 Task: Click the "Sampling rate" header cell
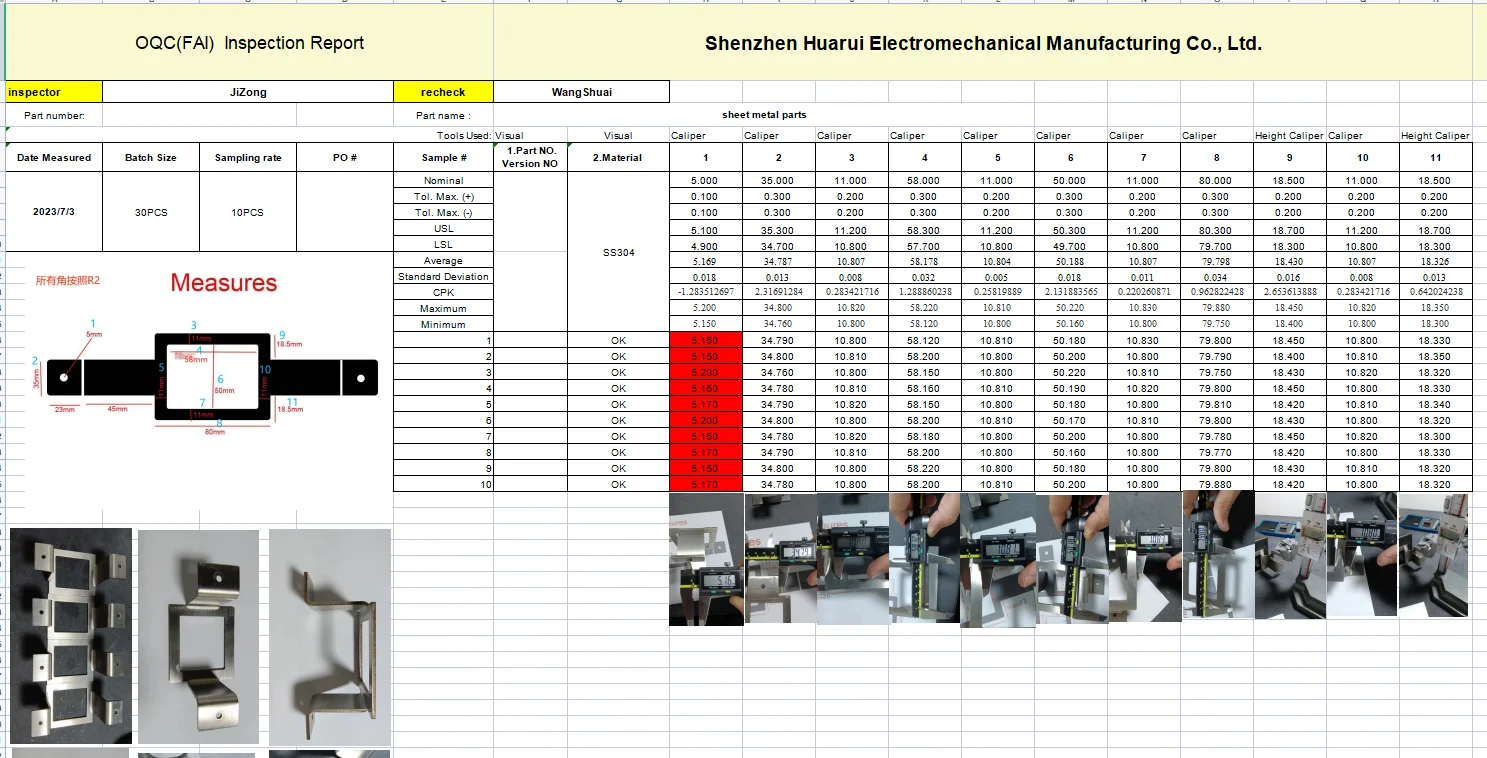tap(248, 158)
